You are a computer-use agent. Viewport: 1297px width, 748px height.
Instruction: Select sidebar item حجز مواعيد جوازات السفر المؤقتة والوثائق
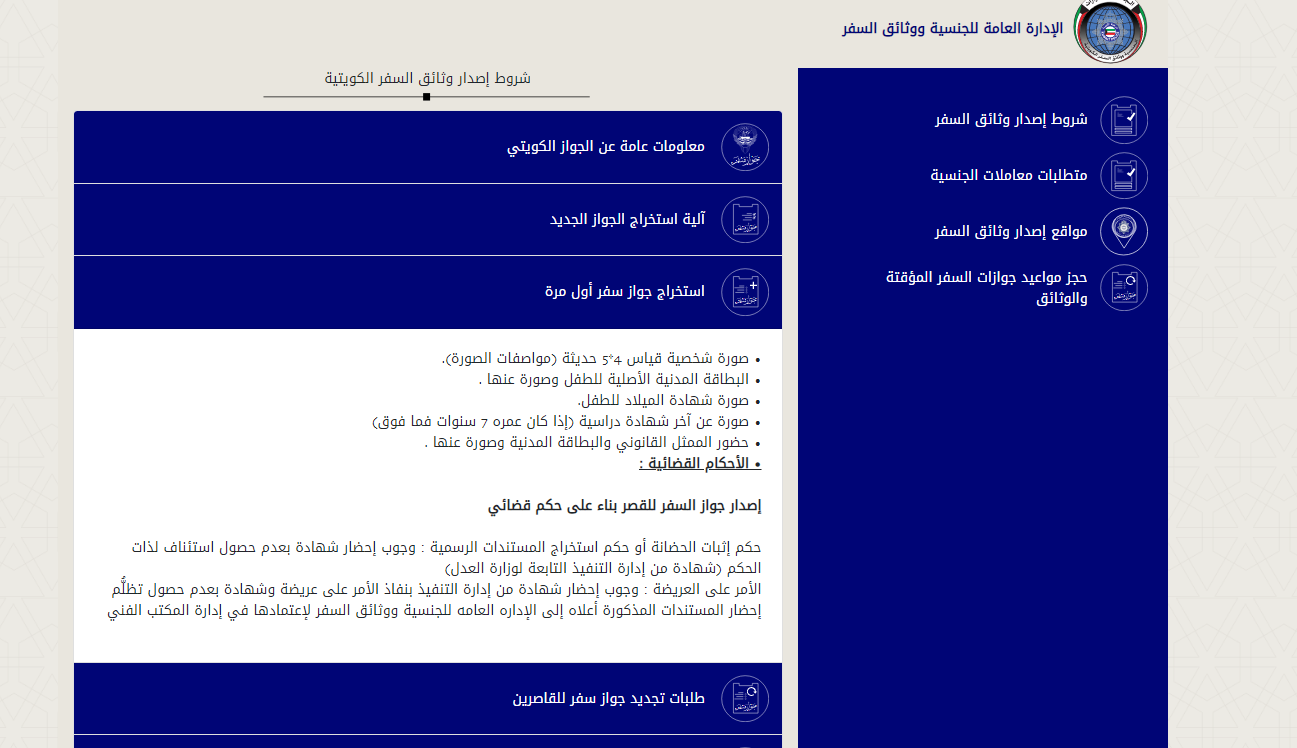(x=986, y=288)
